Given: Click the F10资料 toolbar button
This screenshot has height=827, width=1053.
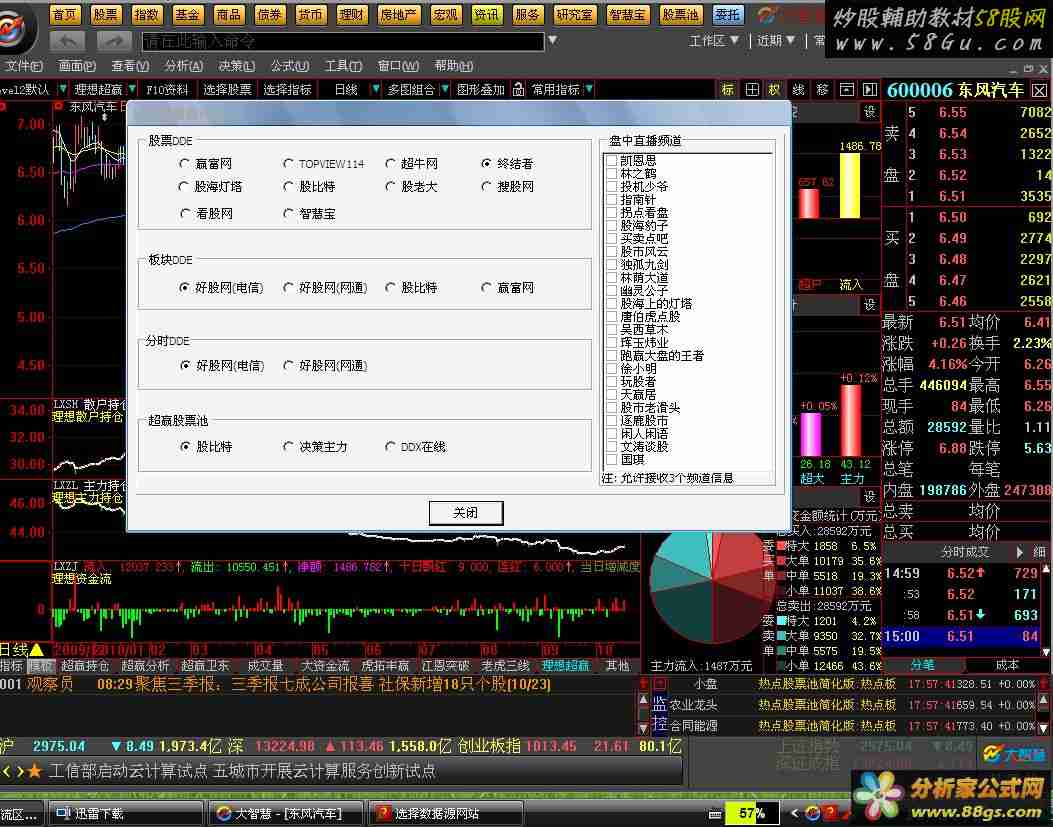Looking at the screenshot, I should (167, 89).
